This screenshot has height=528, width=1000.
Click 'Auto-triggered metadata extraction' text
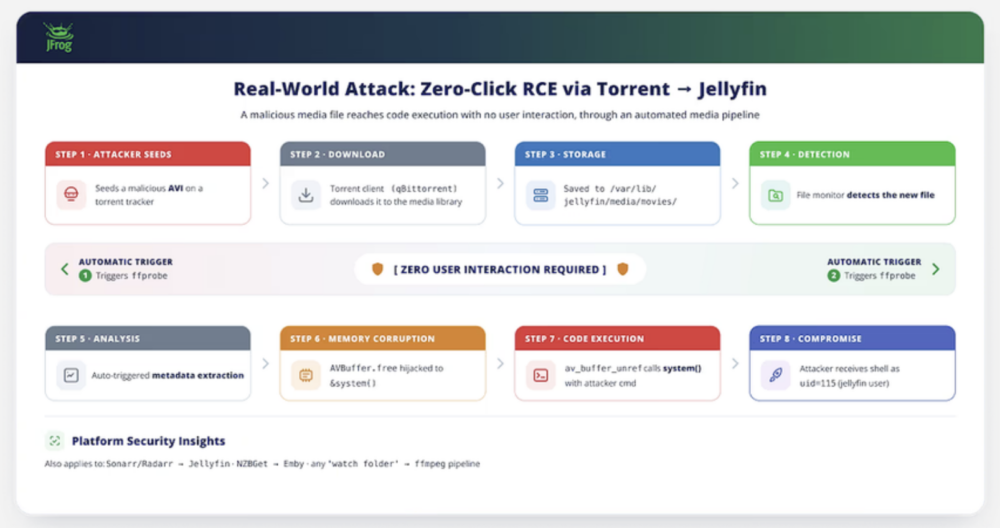point(167,376)
